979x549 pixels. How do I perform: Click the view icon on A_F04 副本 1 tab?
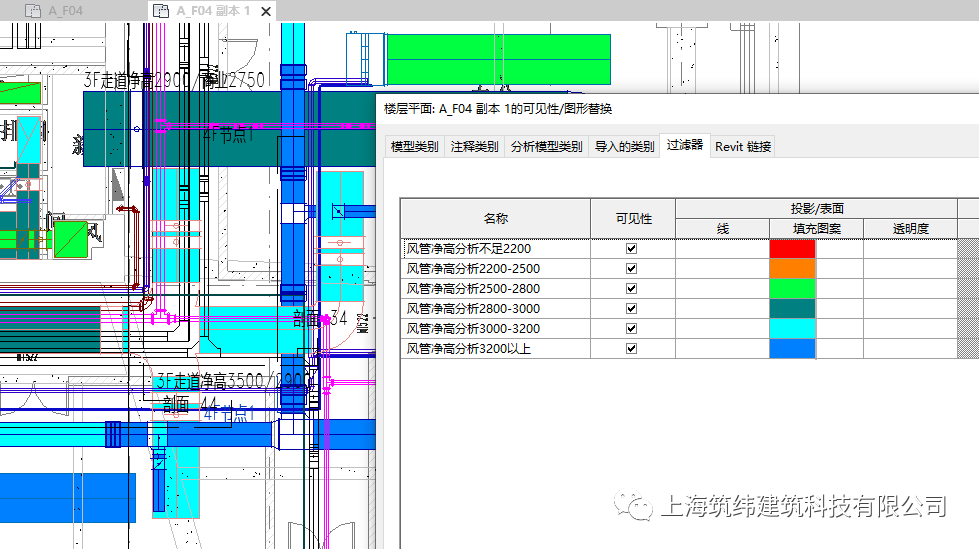[161, 11]
